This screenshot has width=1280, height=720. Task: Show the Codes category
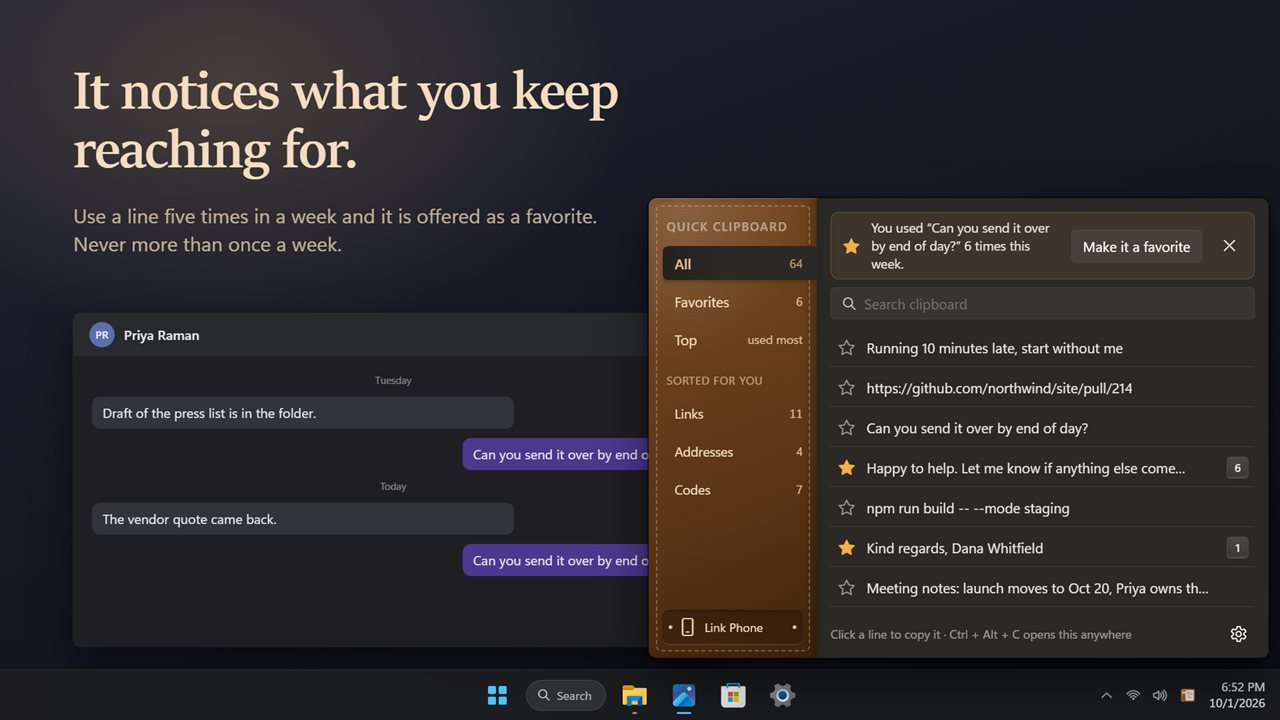[x=738, y=490]
